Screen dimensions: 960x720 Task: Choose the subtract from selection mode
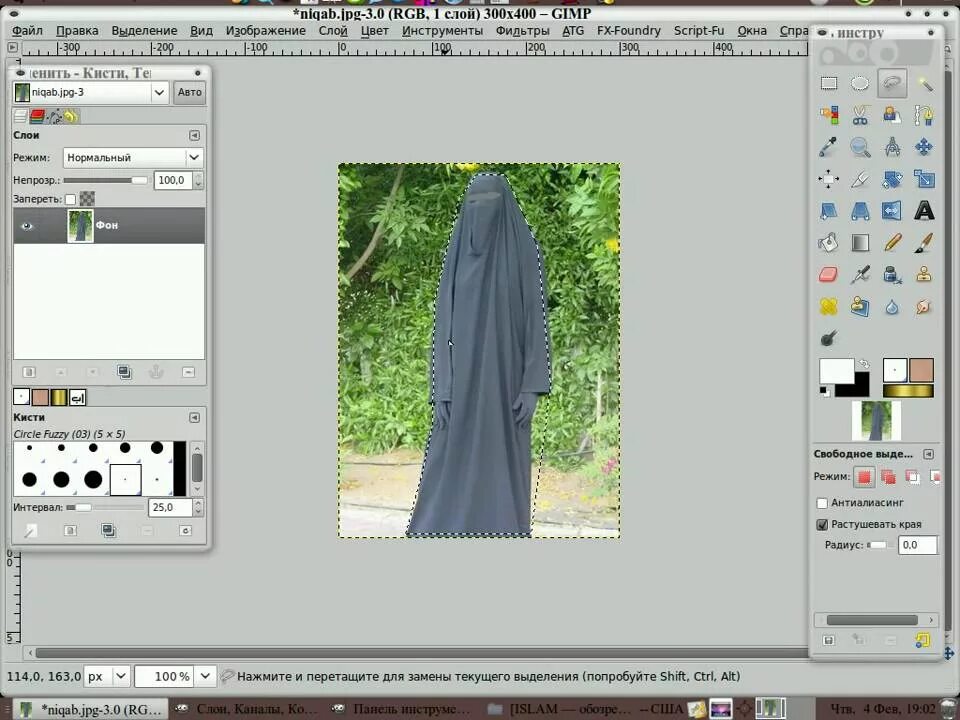point(912,476)
